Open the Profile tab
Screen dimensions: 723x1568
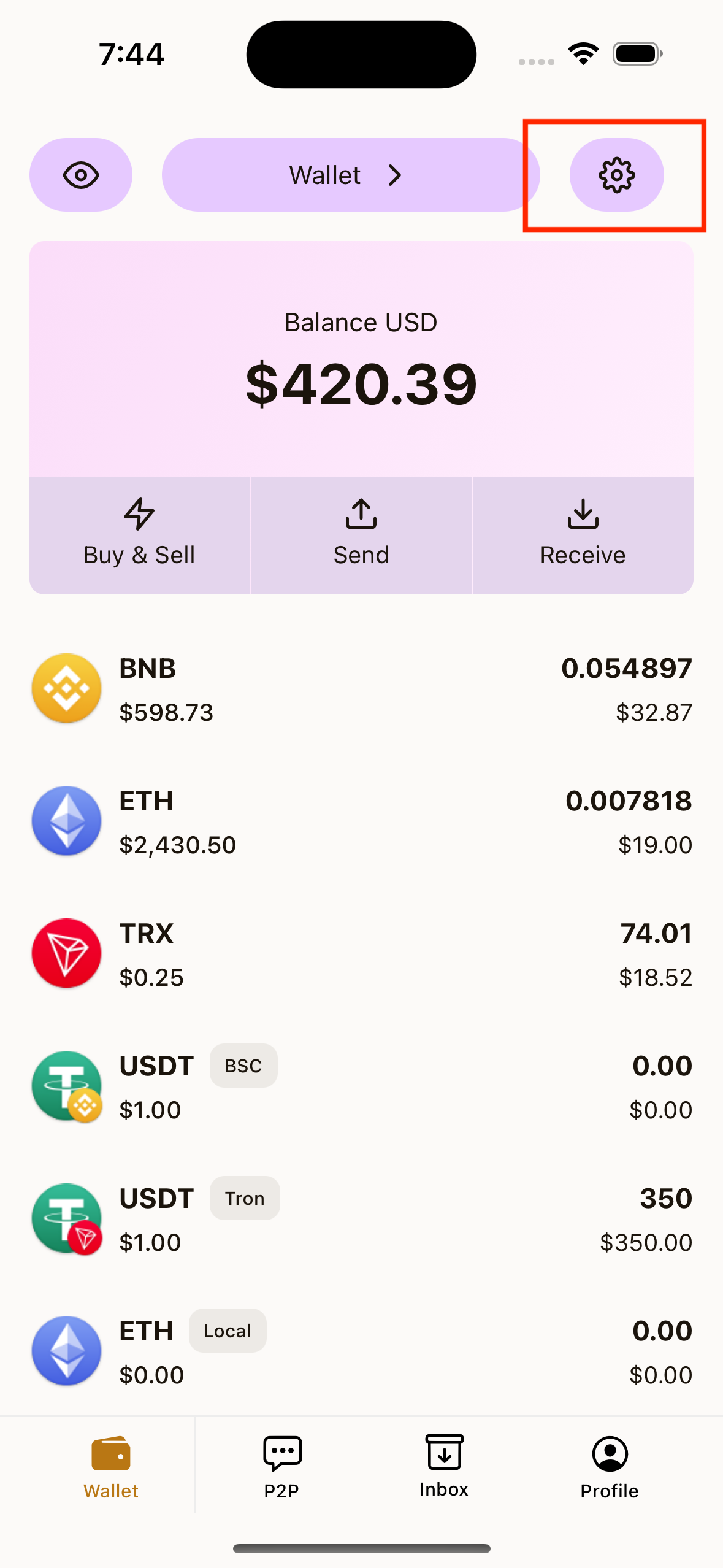tap(610, 1466)
